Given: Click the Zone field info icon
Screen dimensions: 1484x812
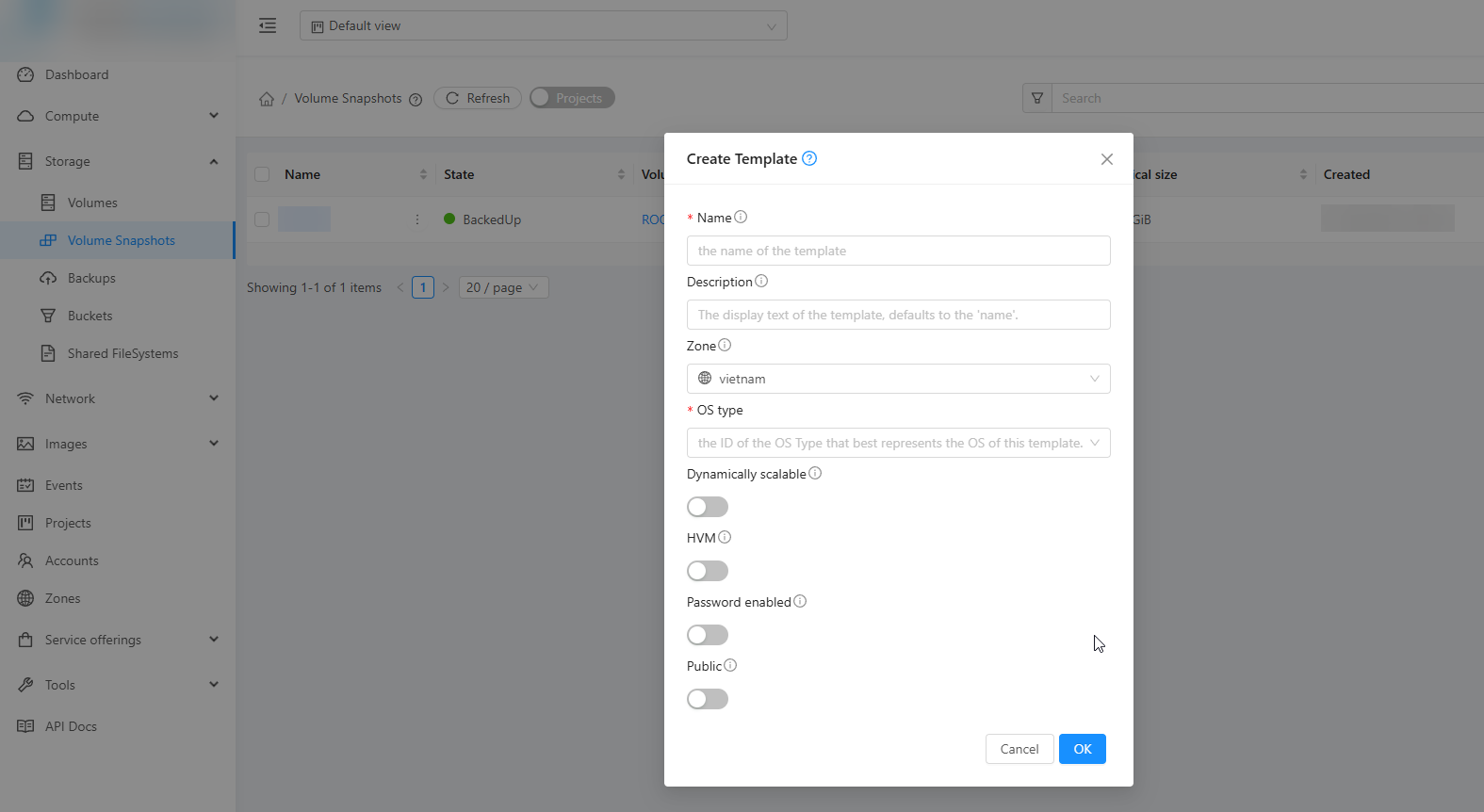Looking at the screenshot, I should click(x=725, y=346).
